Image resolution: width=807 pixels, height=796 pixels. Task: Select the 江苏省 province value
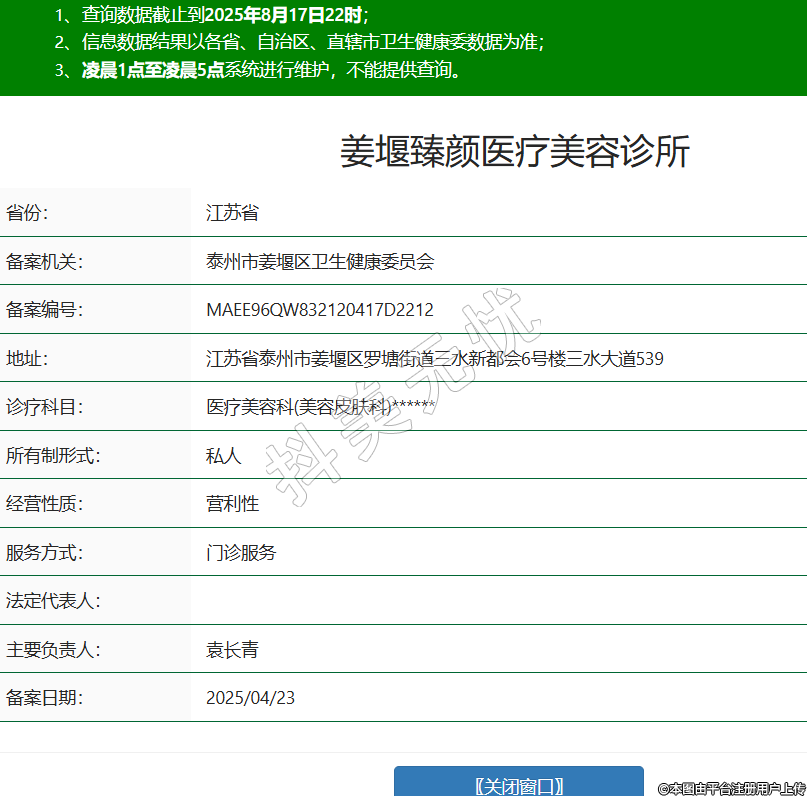[x=232, y=213]
